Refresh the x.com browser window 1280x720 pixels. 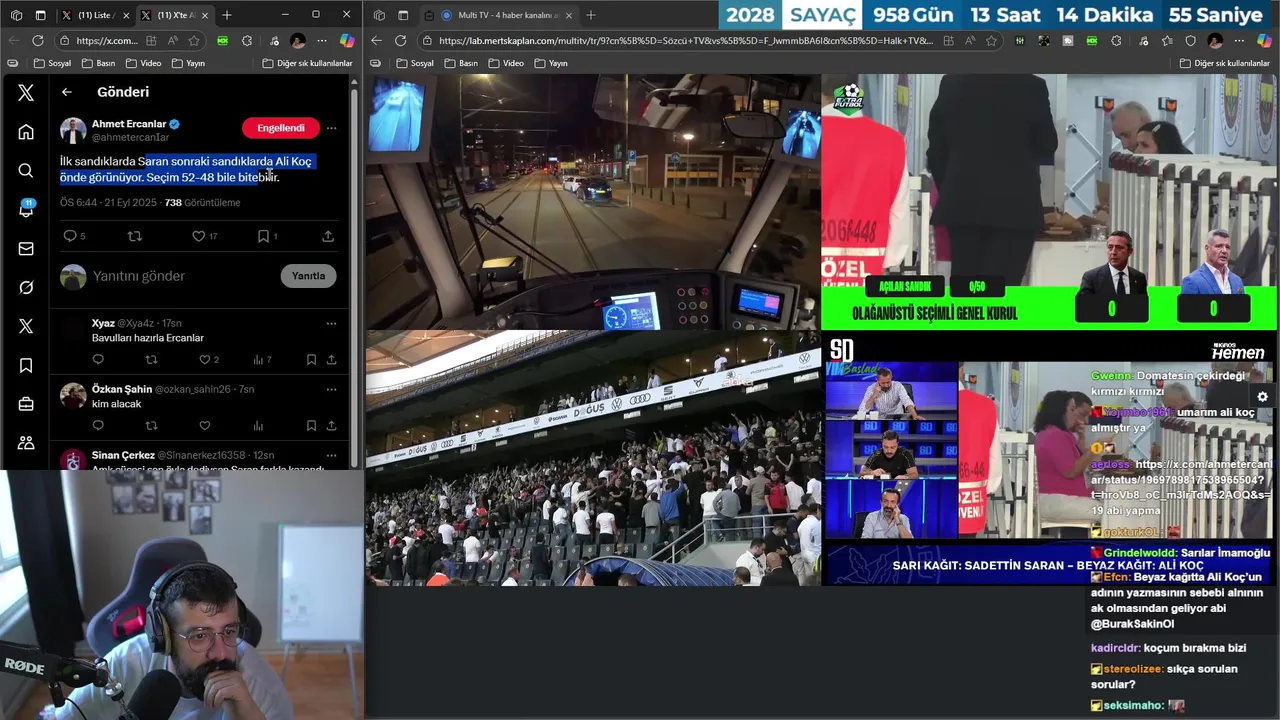click(x=38, y=41)
